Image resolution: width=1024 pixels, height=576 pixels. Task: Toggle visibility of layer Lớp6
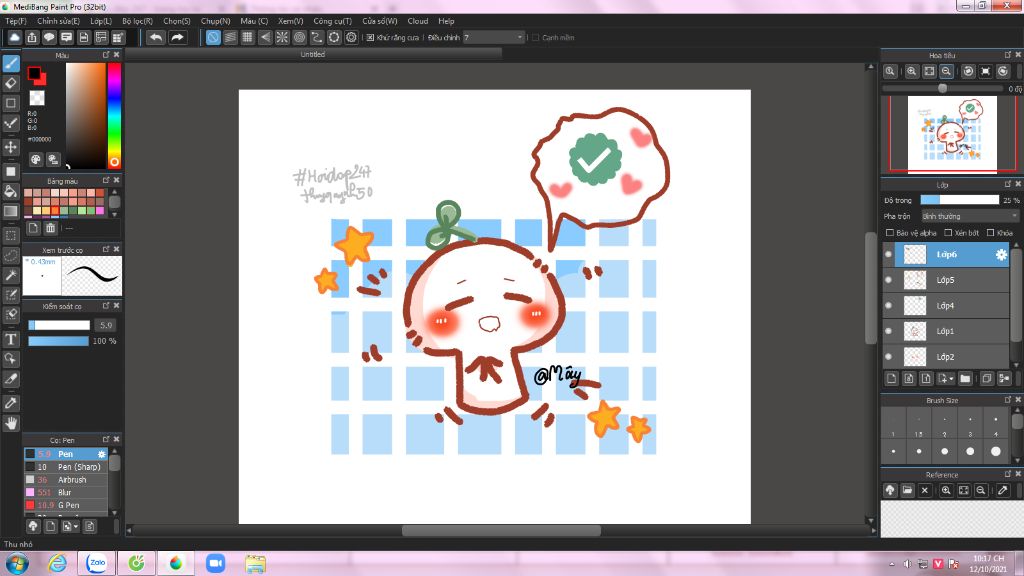point(888,254)
